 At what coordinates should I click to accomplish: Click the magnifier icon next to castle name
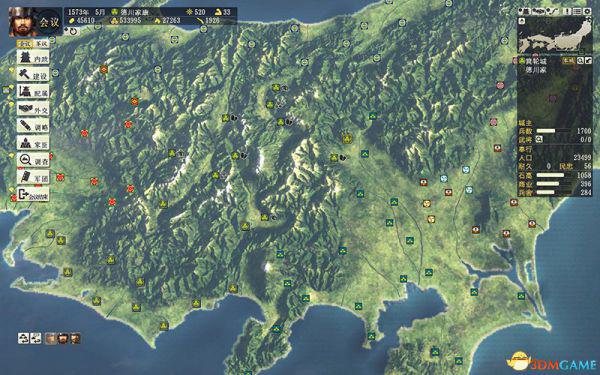click(x=580, y=60)
